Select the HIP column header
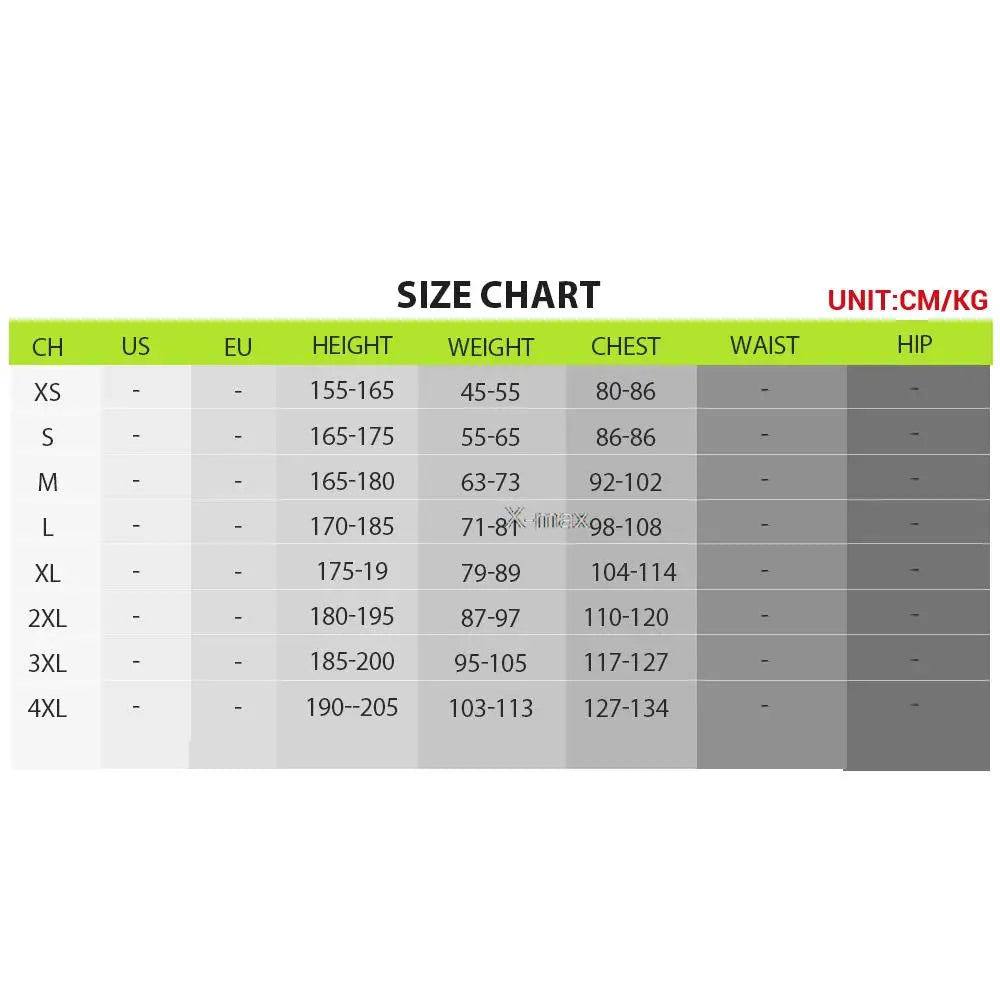 914,345
